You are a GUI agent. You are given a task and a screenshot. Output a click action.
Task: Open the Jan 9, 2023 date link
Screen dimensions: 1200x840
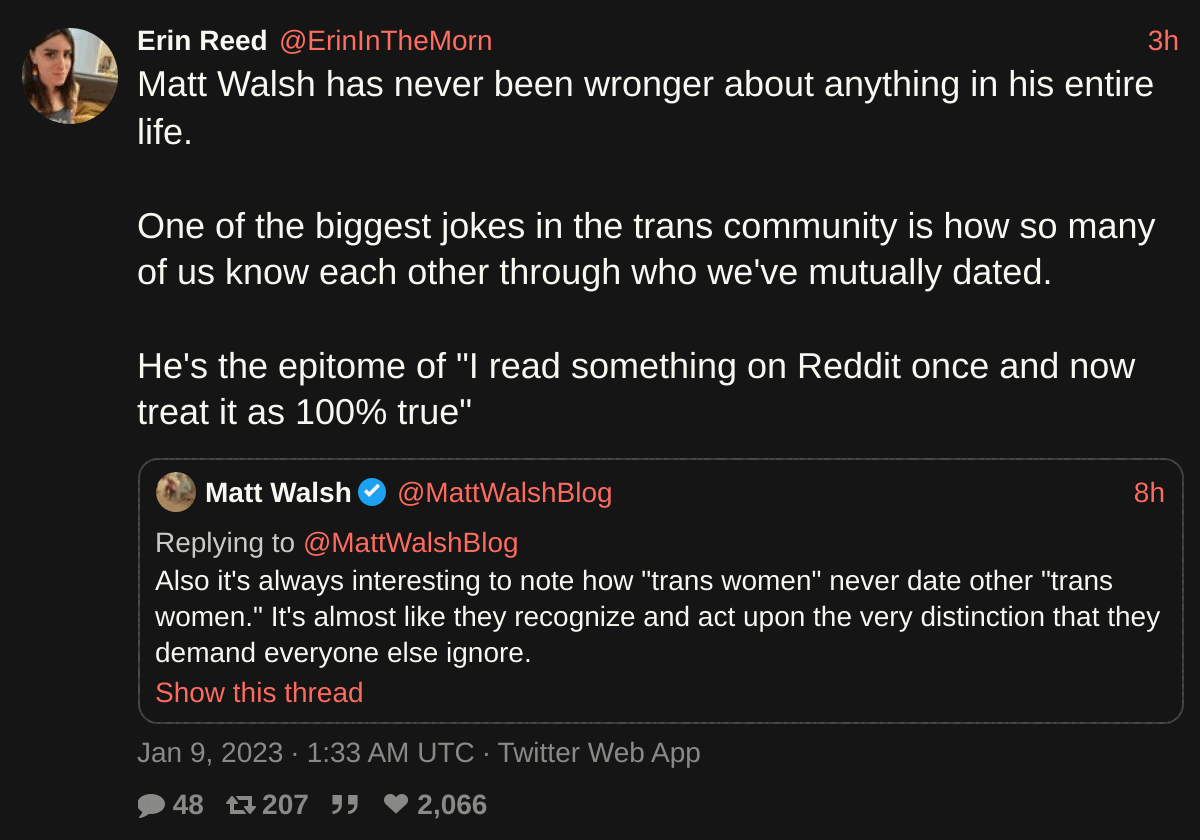[210, 752]
